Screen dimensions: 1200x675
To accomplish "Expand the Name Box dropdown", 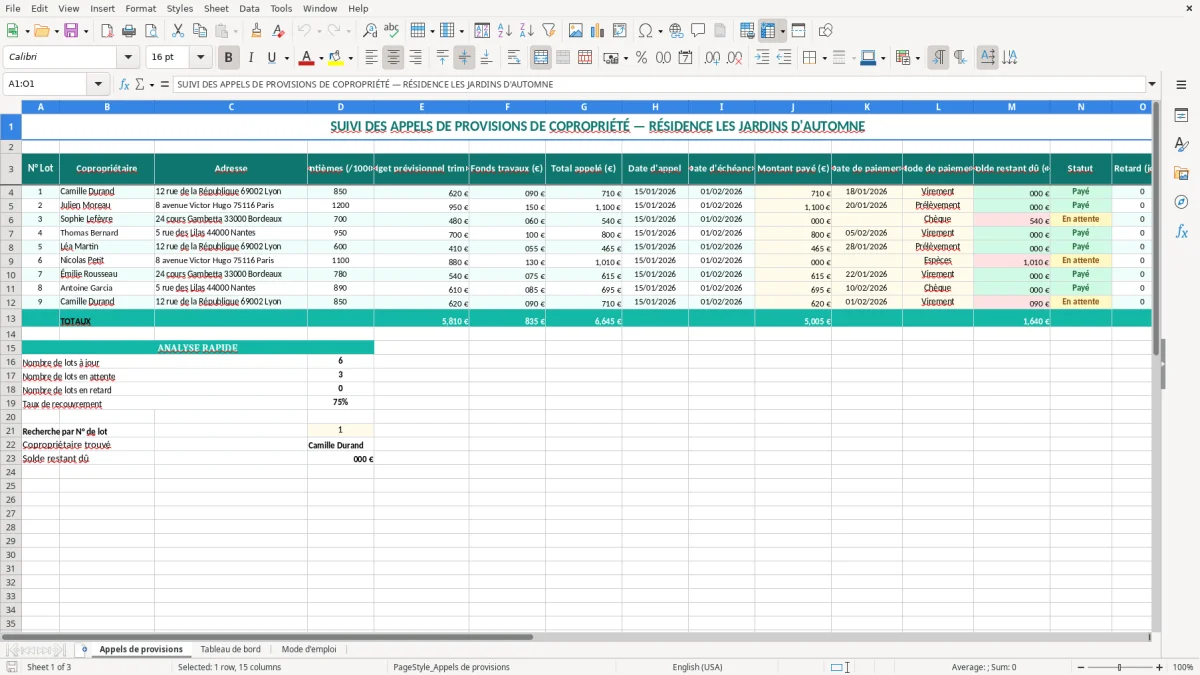I will tap(98, 84).
